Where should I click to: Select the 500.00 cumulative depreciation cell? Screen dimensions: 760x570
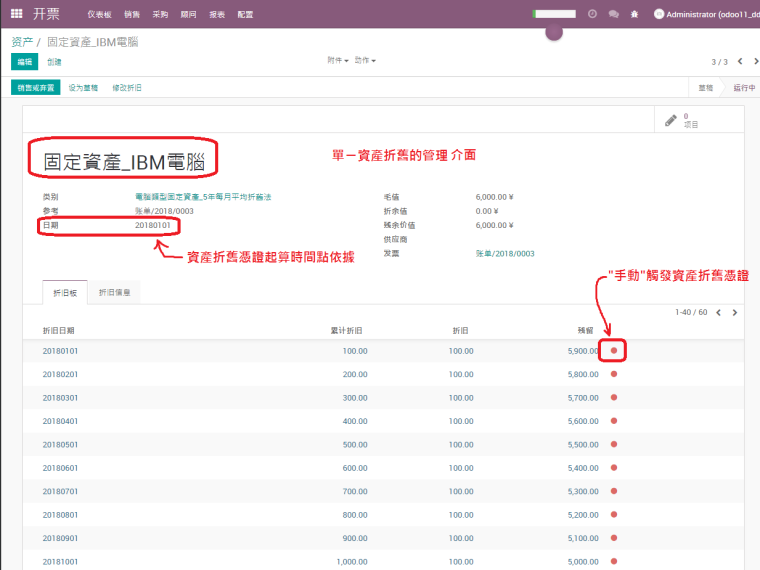(355, 444)
